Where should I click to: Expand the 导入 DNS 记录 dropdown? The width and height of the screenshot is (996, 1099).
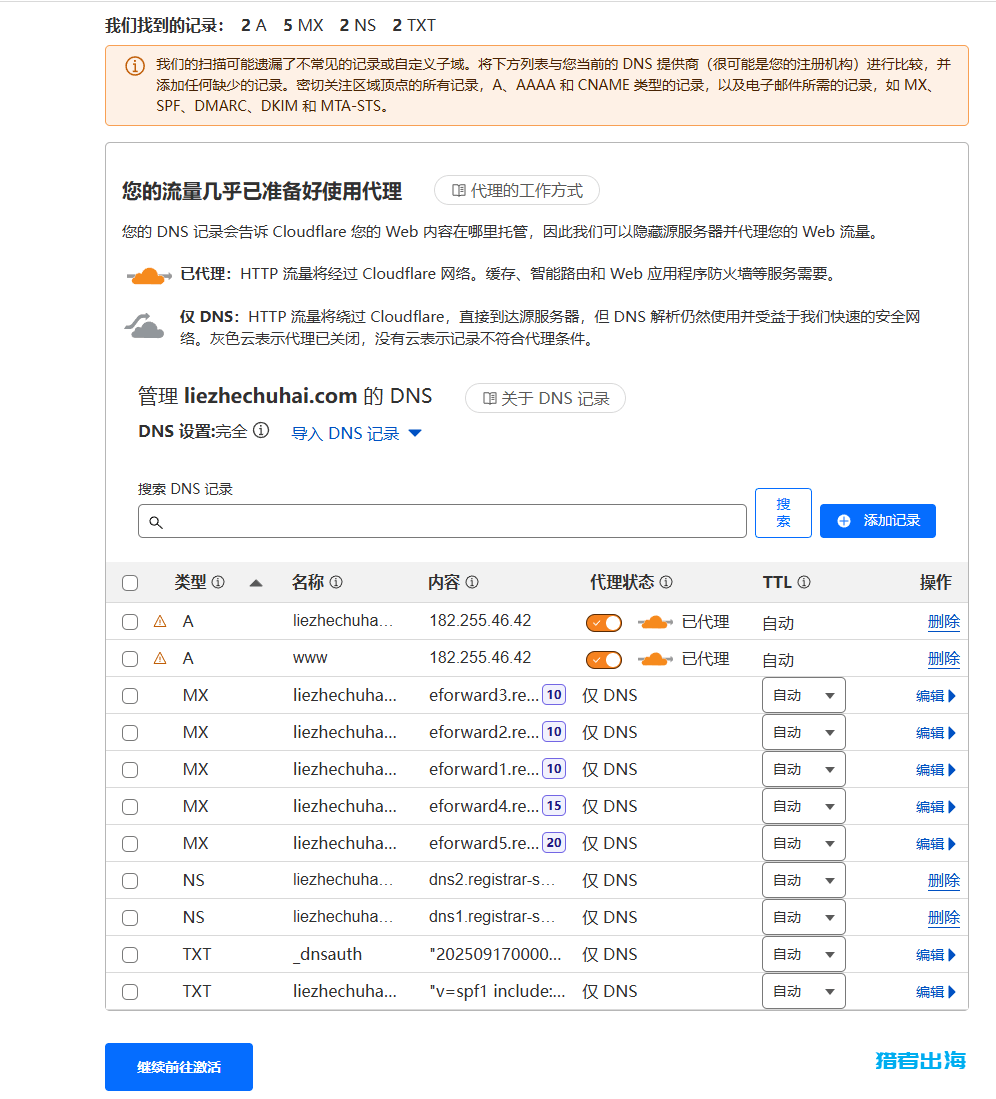click(414, 432)
